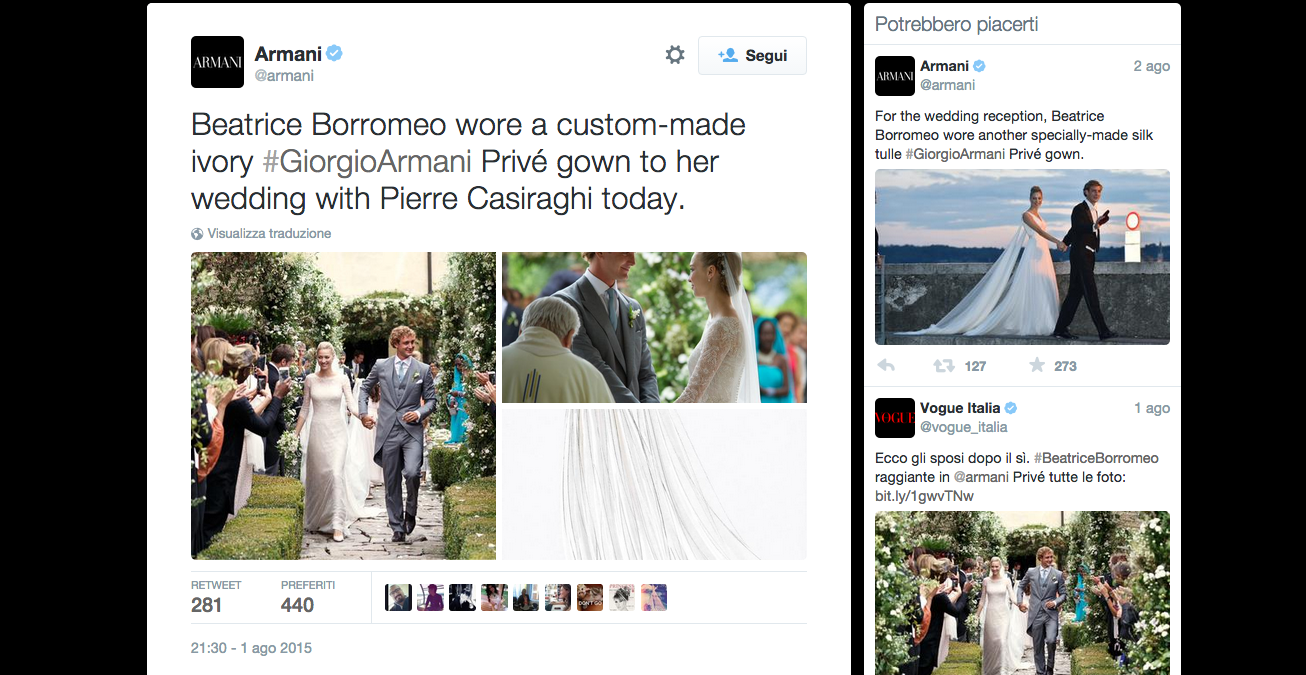This screenshot has height=675, width=1306.
Task: Click the first retweeter's avatar thumbnail
Action: [x=398, y=597]
